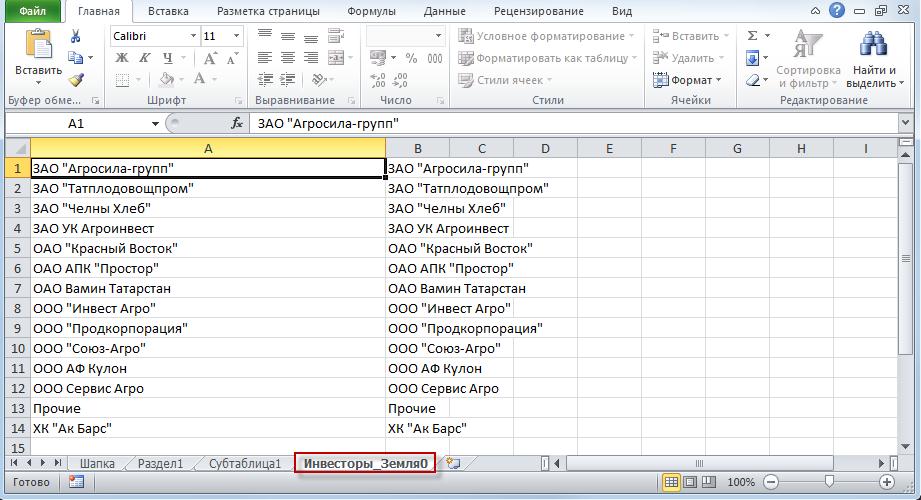The image size is (921, 500).
Task: Open the Формат cells menu
Action: point(687,80)
